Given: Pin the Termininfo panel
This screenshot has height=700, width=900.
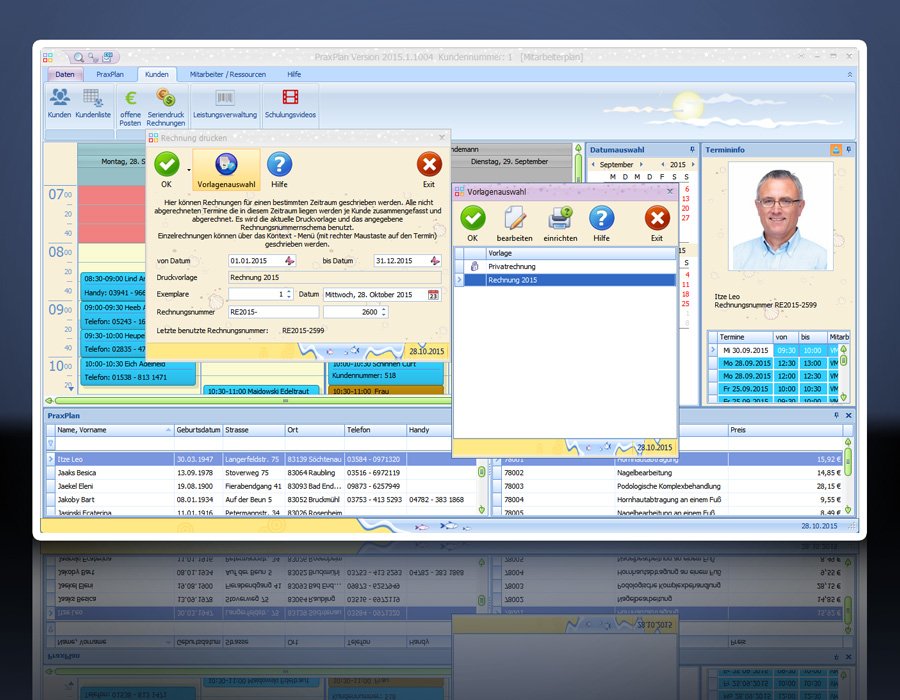Looking at the screenshot, I should 848,149.
